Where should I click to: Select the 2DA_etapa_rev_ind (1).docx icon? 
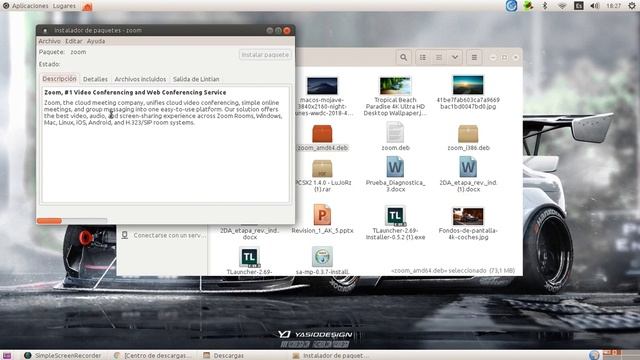468,167
